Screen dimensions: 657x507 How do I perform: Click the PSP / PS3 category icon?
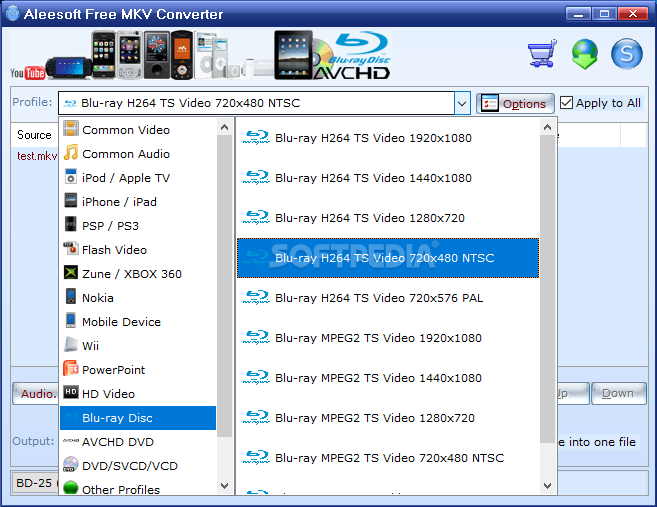[71, 224]
